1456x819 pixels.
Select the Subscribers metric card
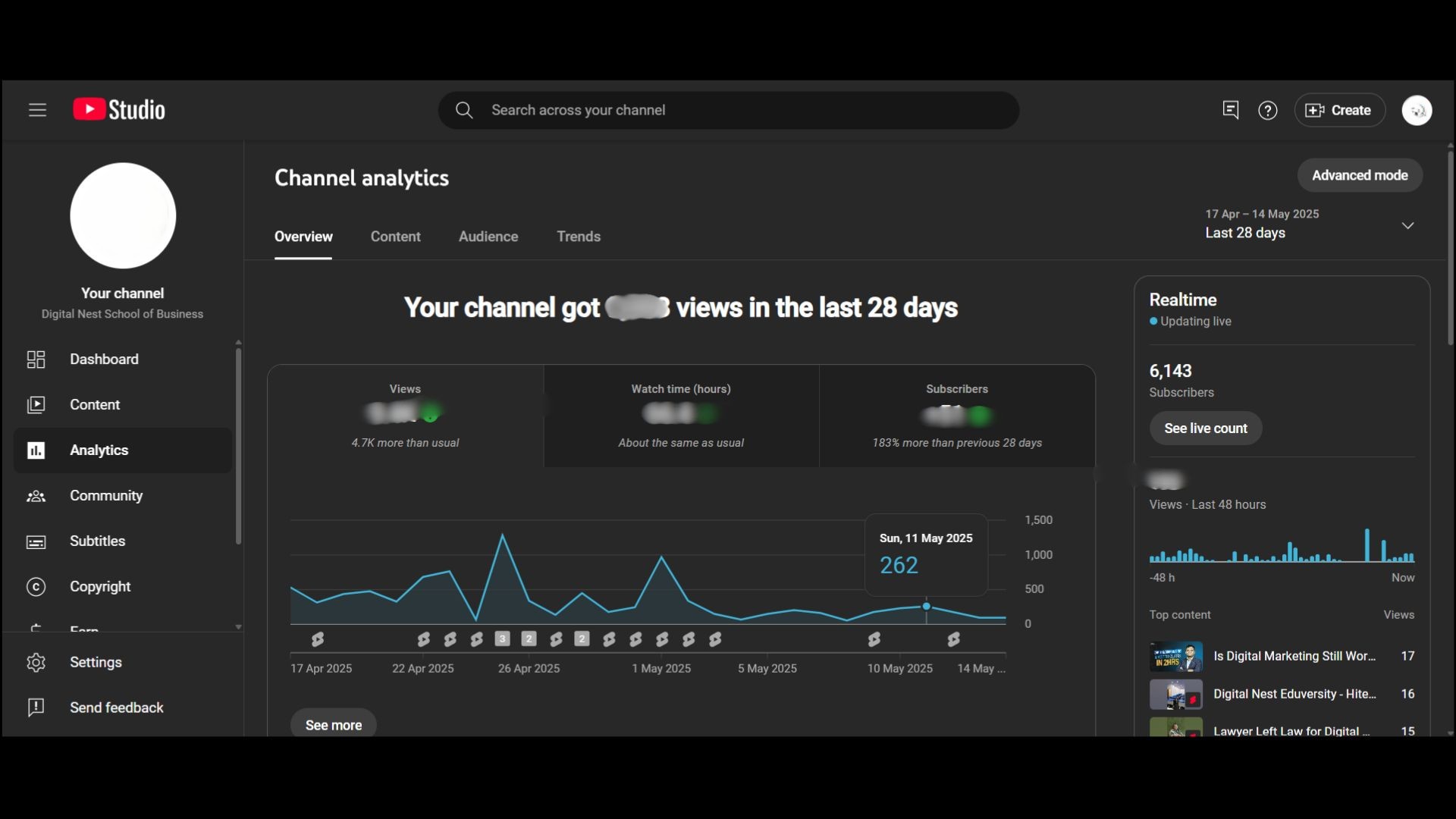(x=956, y=416)
